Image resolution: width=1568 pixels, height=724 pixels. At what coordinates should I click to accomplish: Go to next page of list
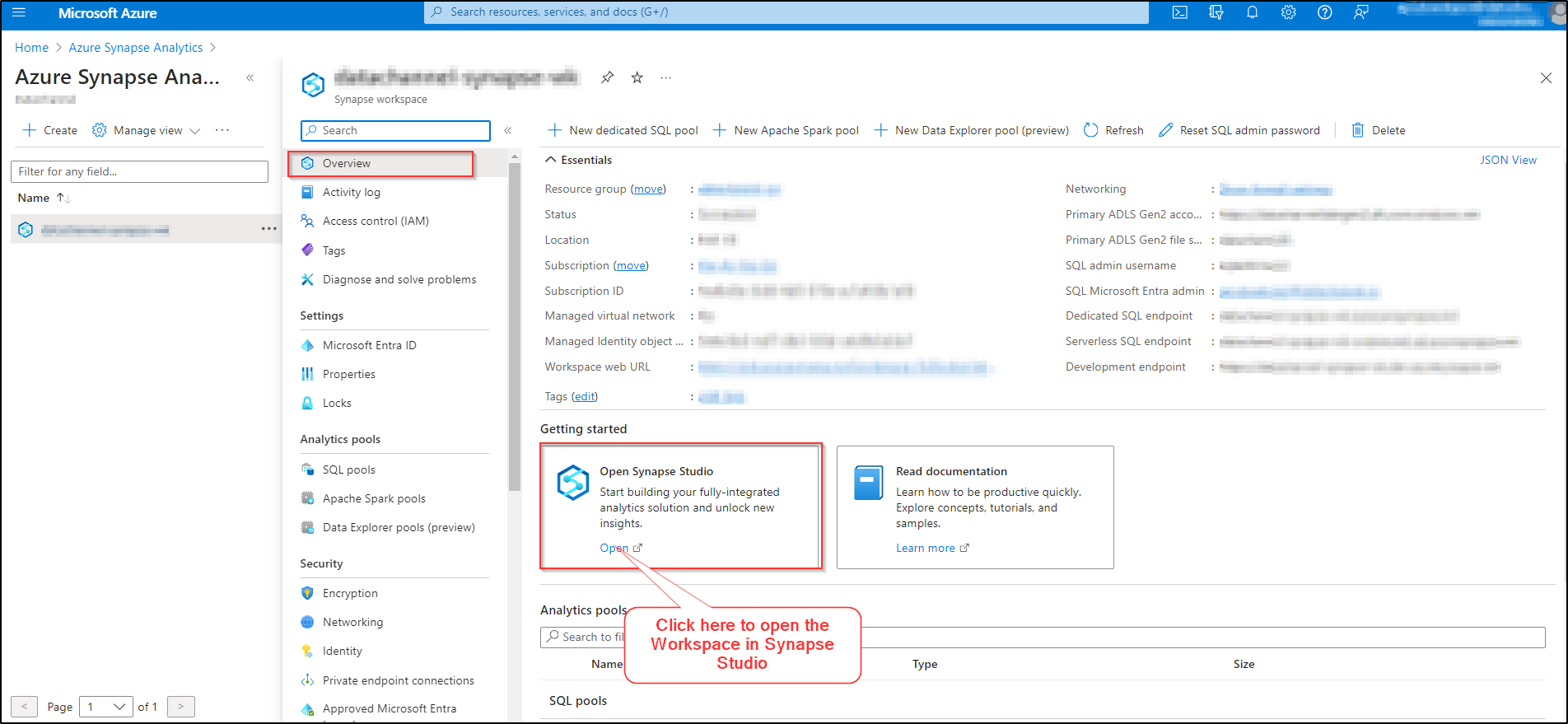click(181, 707)
